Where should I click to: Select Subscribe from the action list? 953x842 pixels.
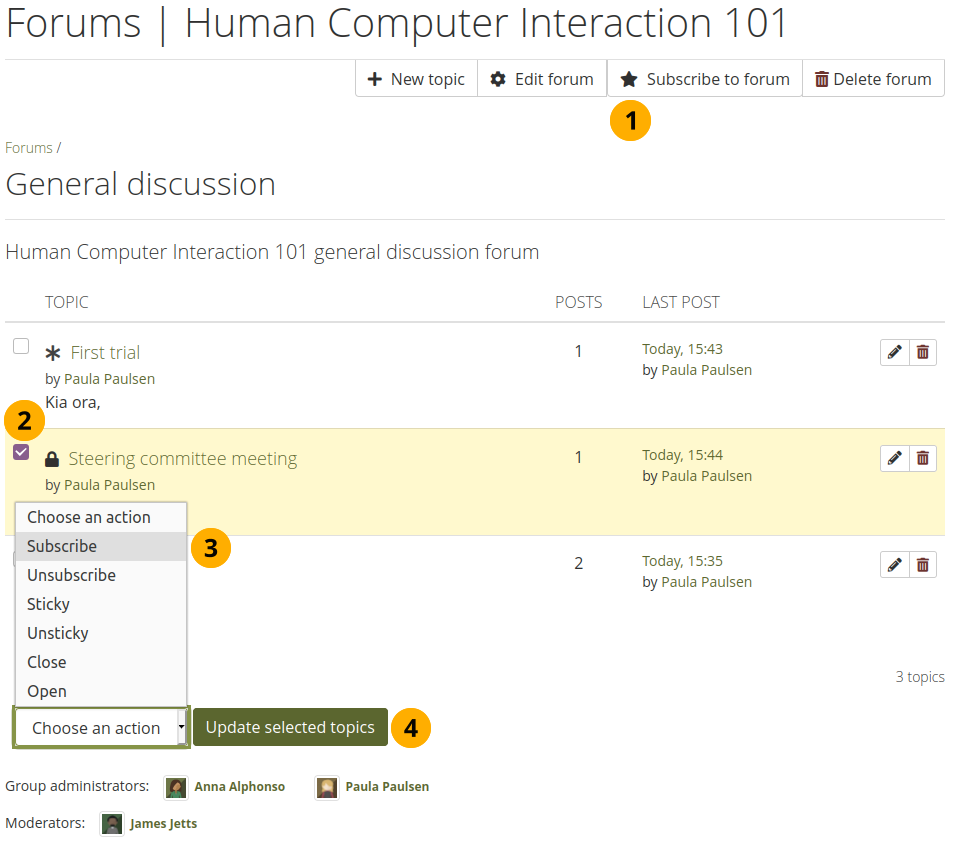[x=62, y=546]
